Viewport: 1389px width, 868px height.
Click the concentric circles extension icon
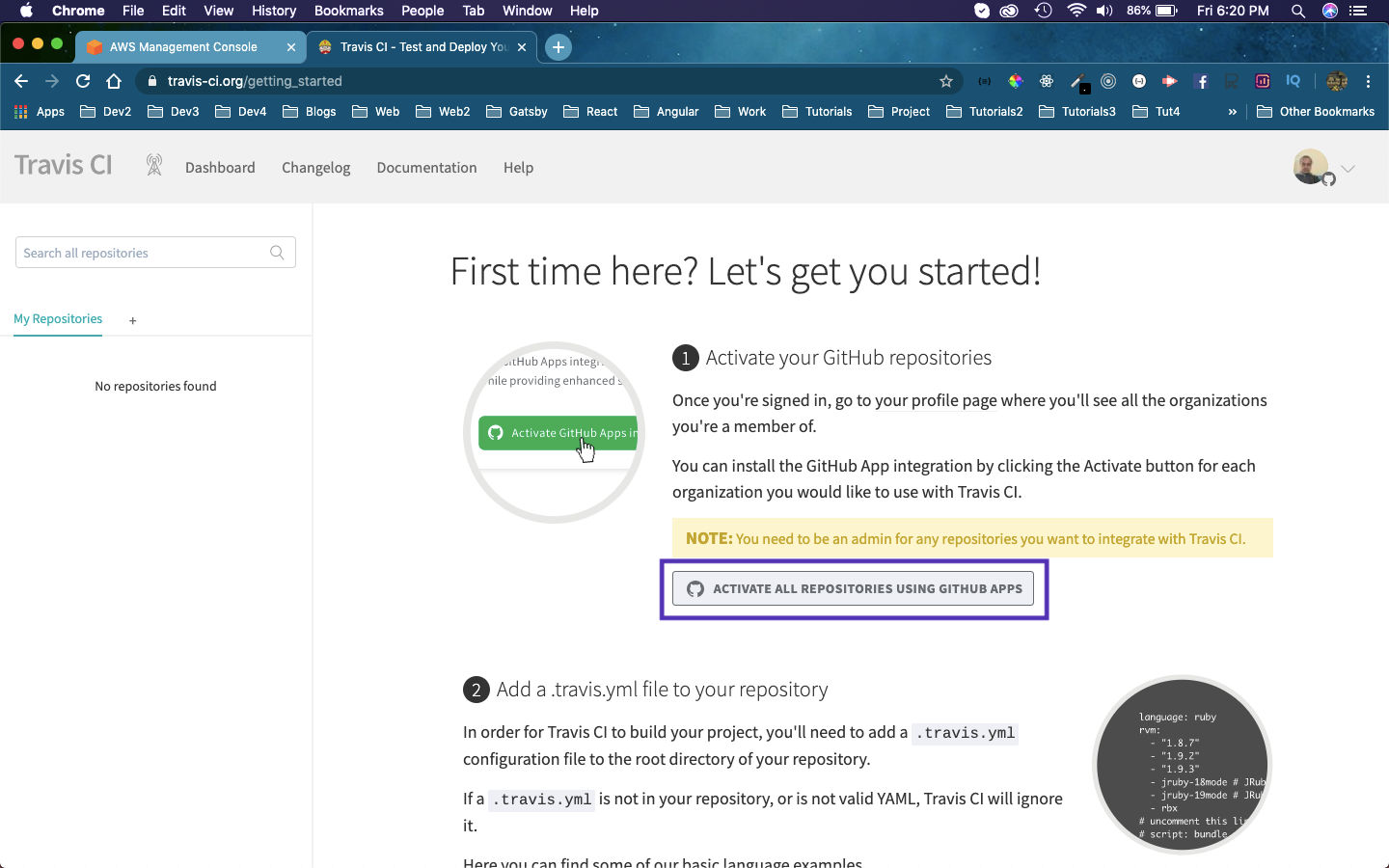[x=1108, y=81]
